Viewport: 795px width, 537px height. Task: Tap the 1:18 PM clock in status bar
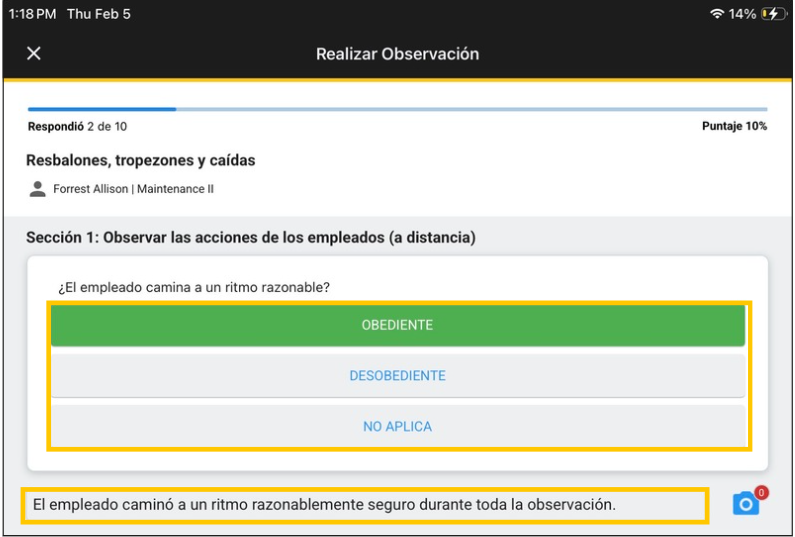point(33,14)
